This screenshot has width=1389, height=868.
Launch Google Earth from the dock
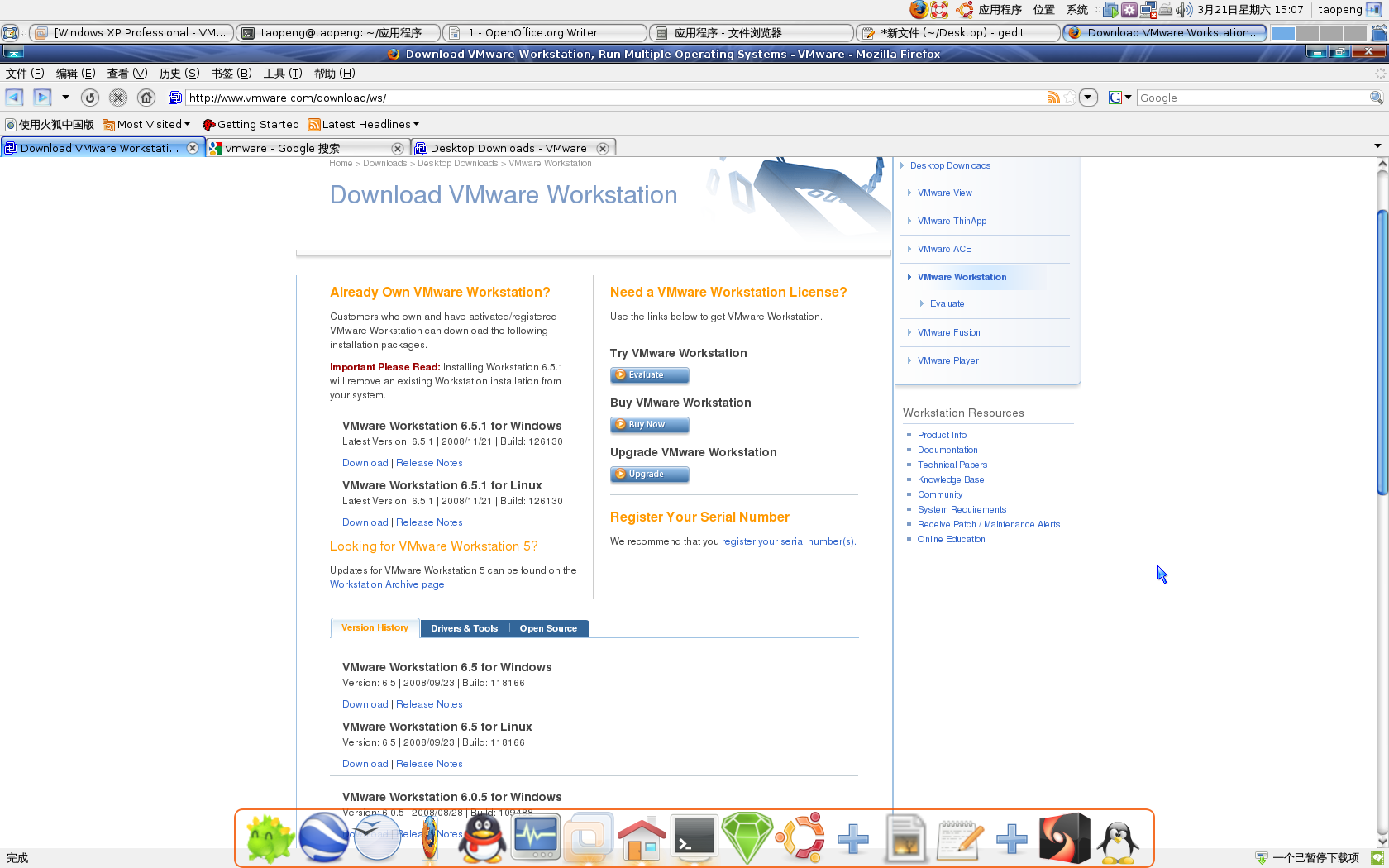pyautogui.click(x=323, y=837)
